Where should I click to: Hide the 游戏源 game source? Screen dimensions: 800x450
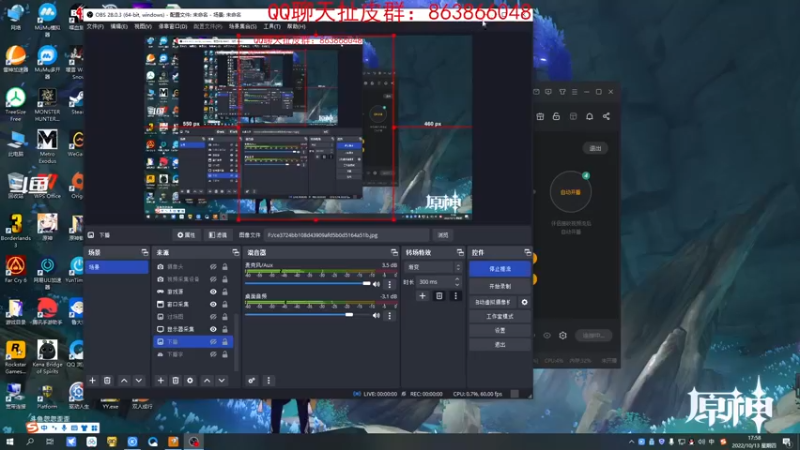(x=213, y=292)
